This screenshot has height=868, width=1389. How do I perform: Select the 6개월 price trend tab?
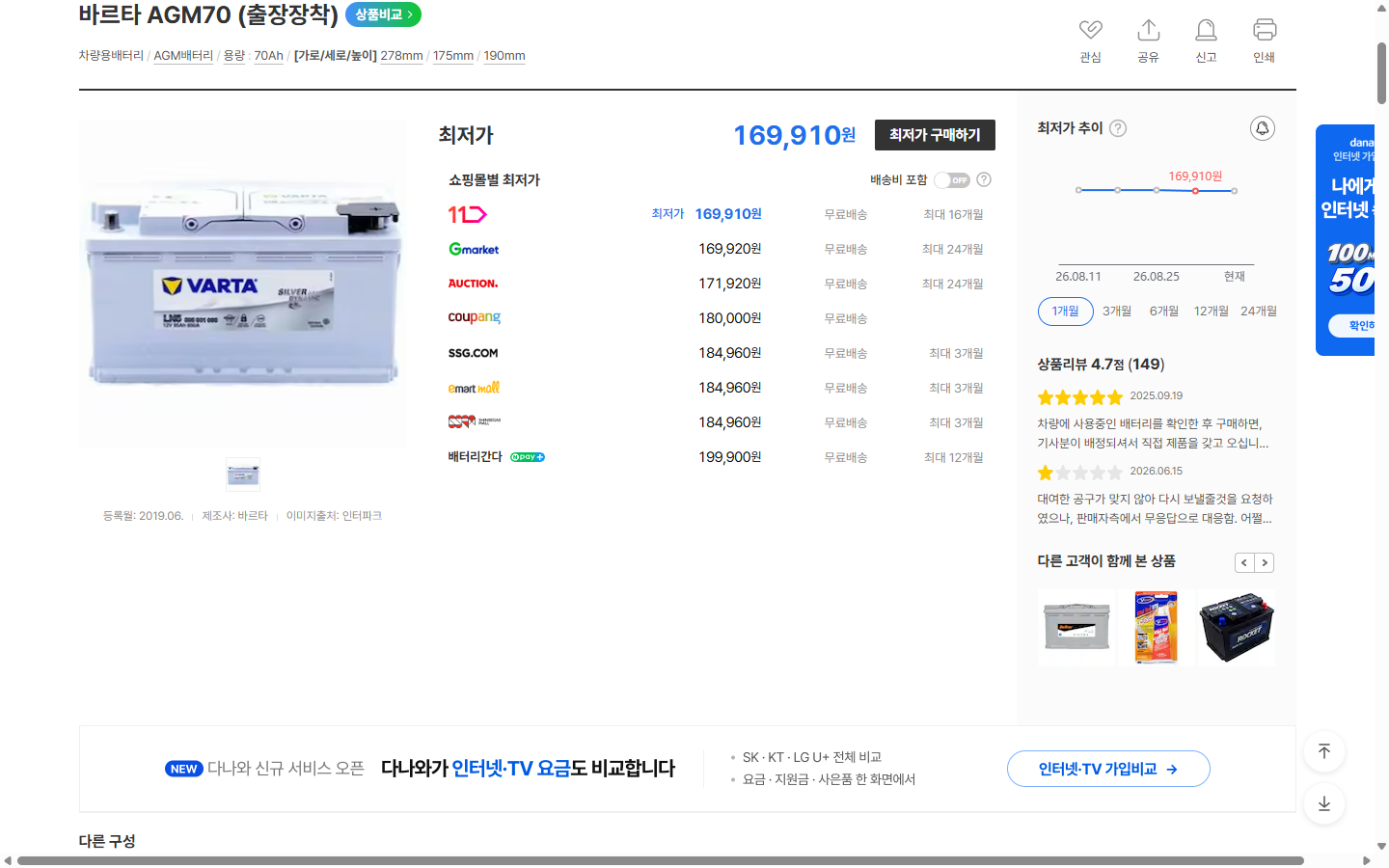(x=1164, y=312)
